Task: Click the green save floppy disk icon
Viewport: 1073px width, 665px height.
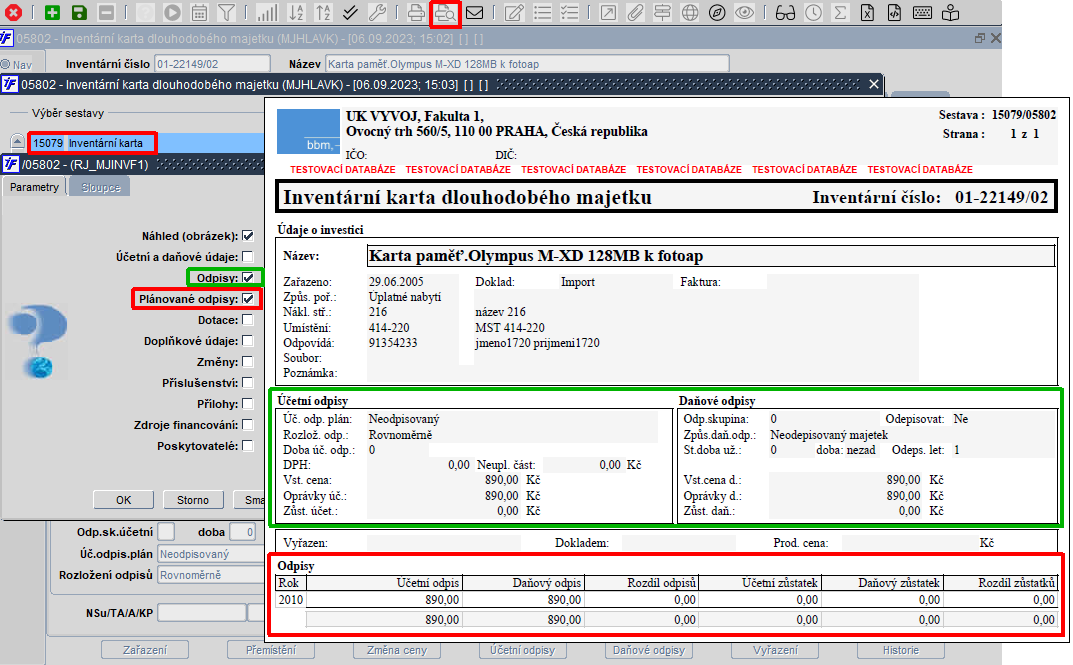Action: 79,13
